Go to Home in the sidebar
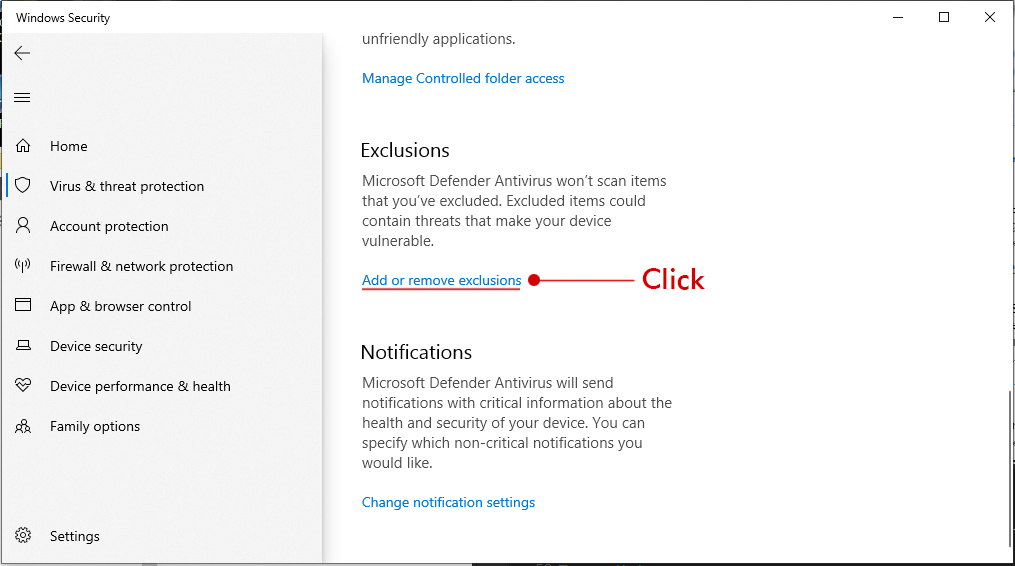1015x566 pixels. click(69, 146)
